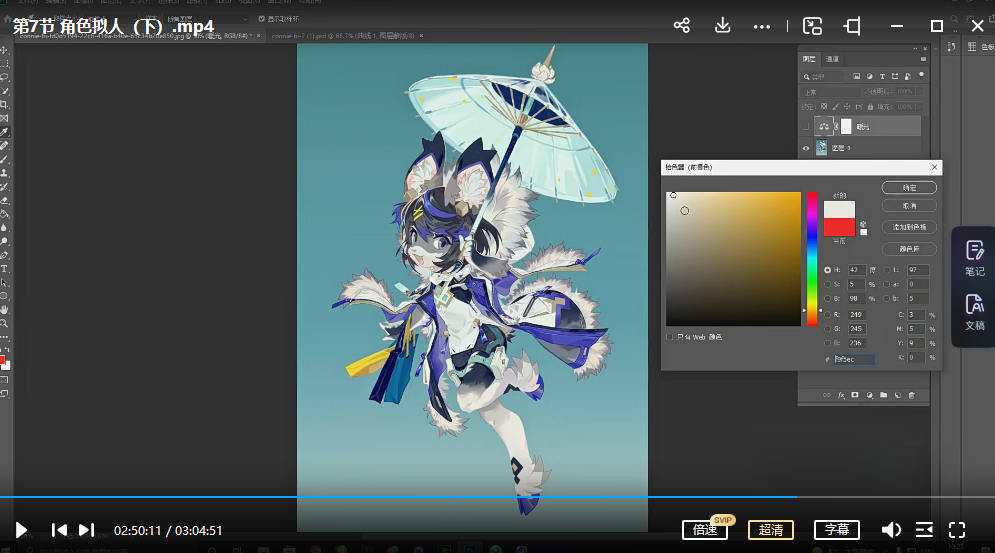Click the 确定 button in color picker
Image resolution: width=995 pixels, height=553 pixels.
point(909,187)
